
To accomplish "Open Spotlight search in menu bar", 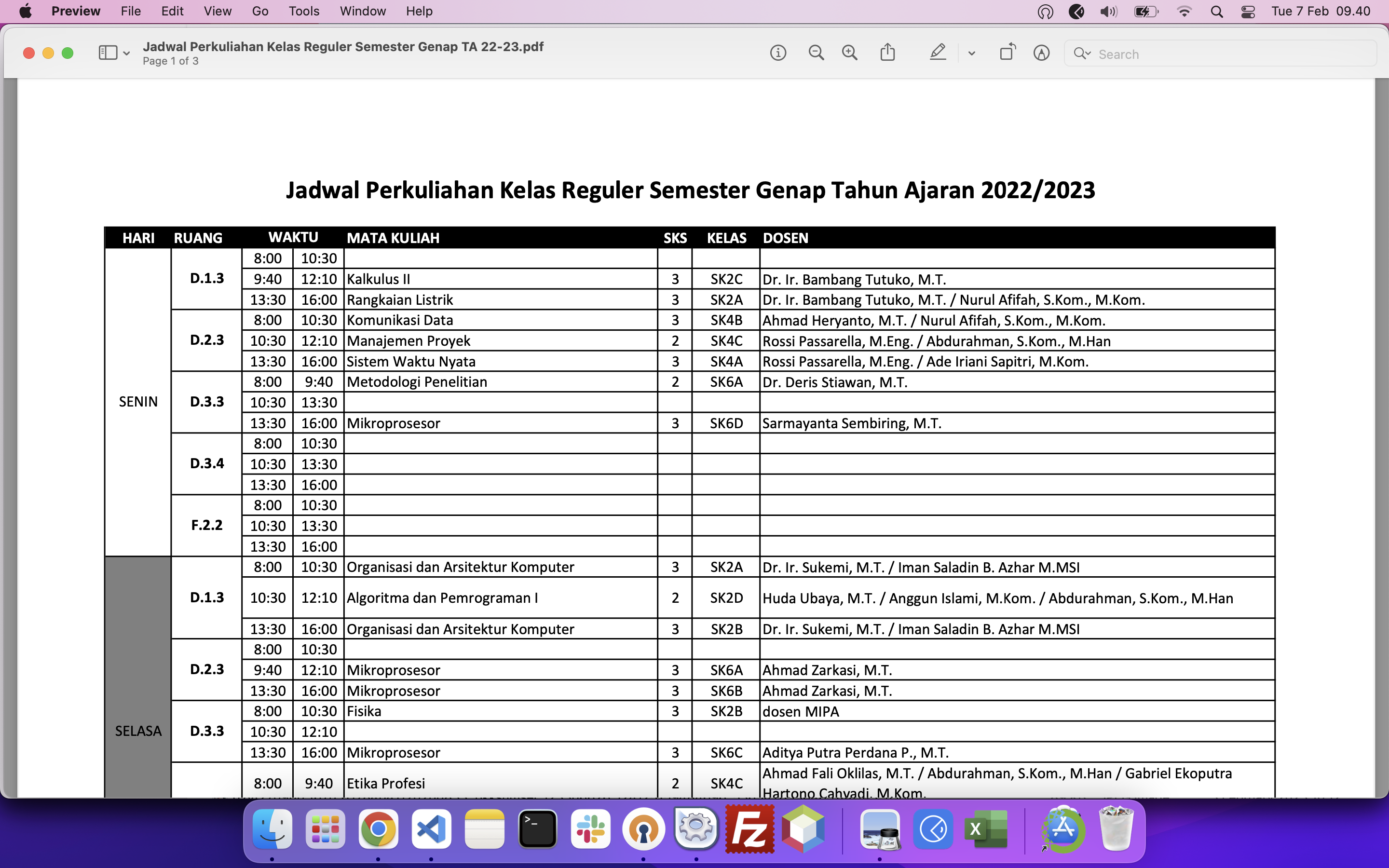I will (x=1216, y=12).
